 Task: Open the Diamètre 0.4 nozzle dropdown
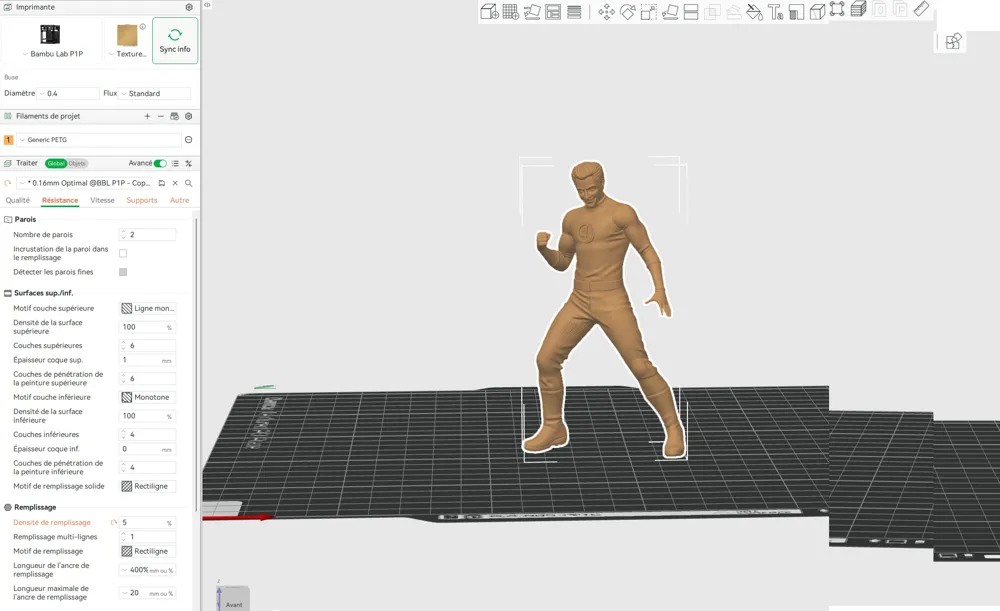tap(68, 94)
